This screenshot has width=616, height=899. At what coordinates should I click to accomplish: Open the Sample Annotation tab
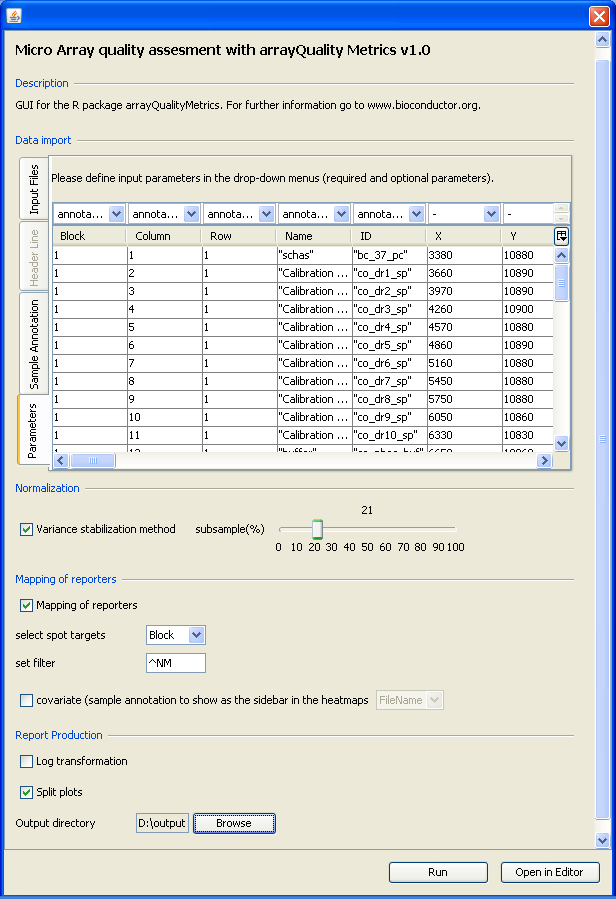coord(34,343)
